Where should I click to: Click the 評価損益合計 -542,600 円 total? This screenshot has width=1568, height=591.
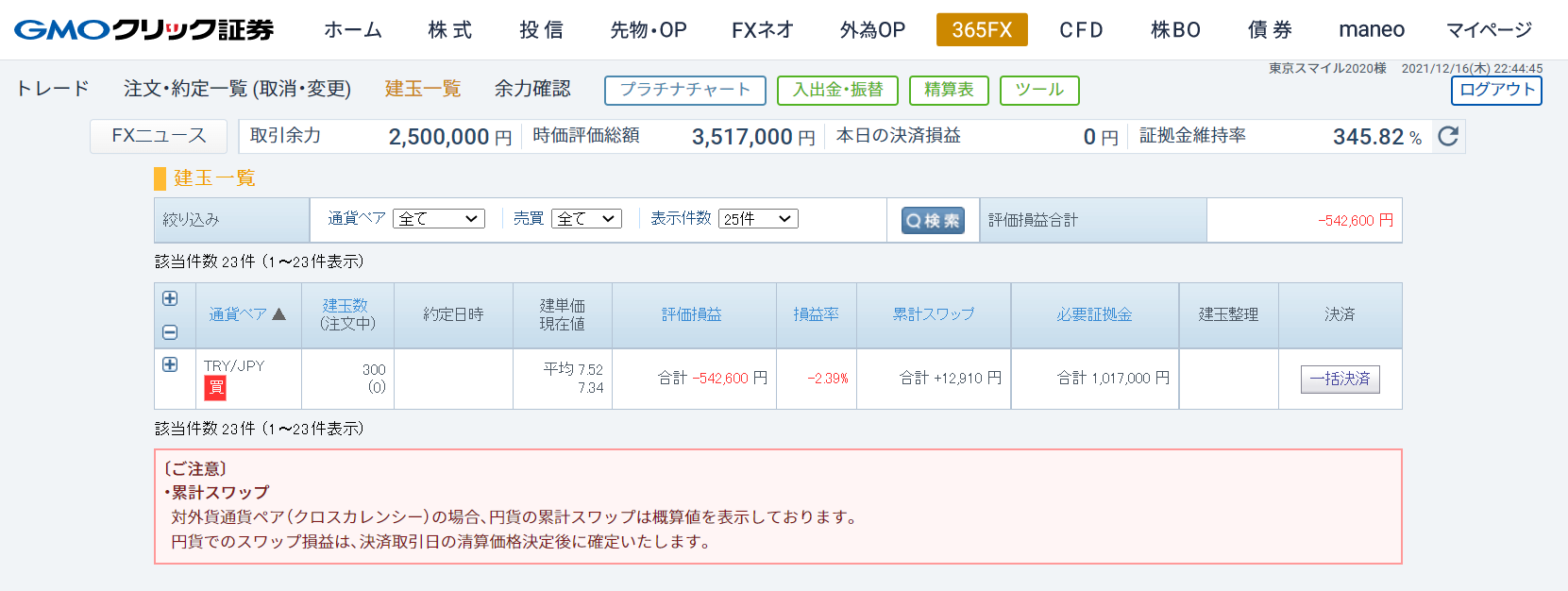tap(1356, 220)
